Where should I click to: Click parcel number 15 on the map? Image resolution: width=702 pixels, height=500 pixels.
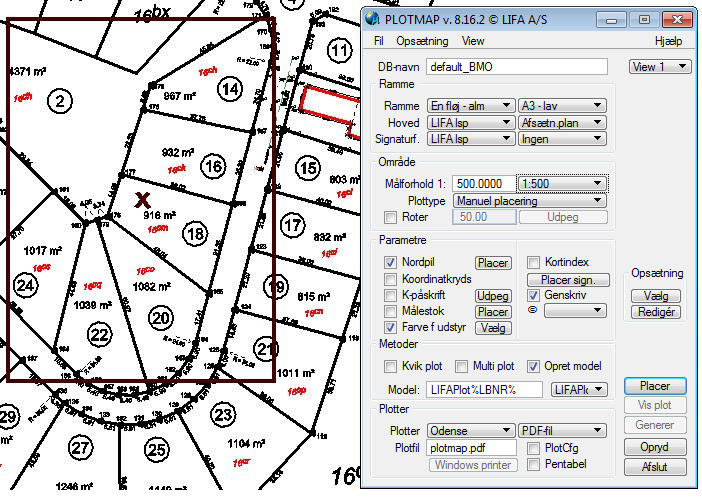point(308,168)
